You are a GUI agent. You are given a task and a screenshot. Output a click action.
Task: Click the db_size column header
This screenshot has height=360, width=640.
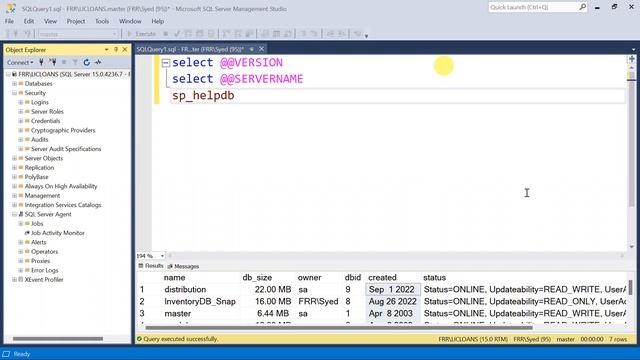coord(257,278)
